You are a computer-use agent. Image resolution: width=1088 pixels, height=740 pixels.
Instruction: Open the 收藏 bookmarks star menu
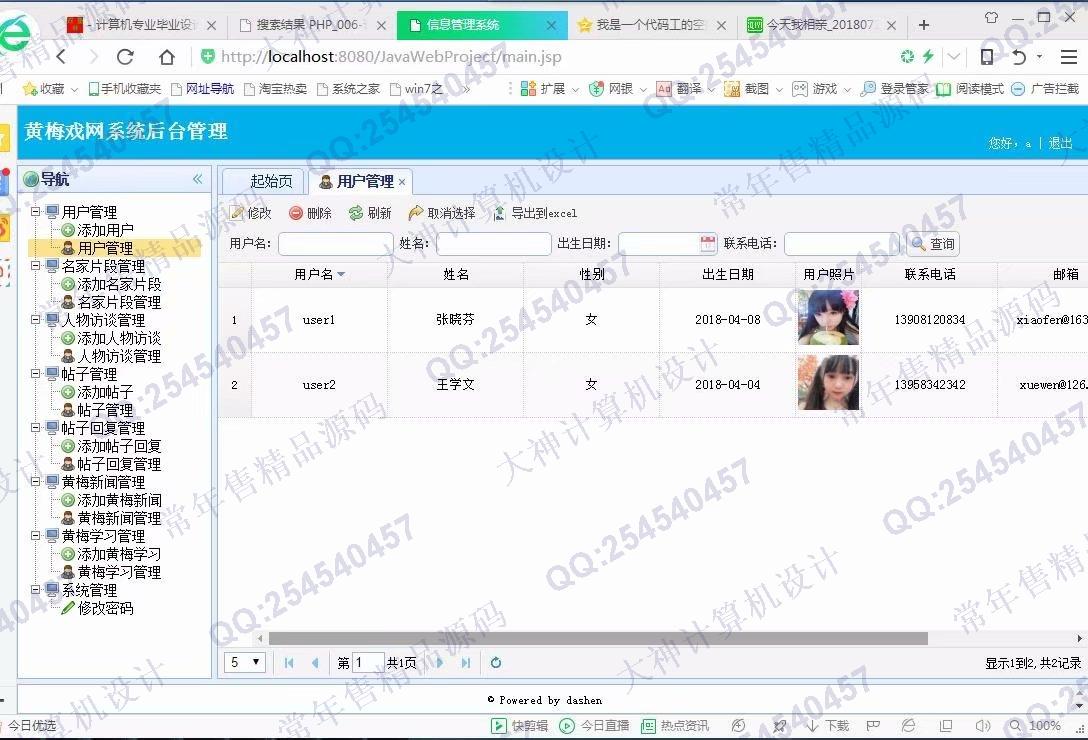(x=50, y=89)
